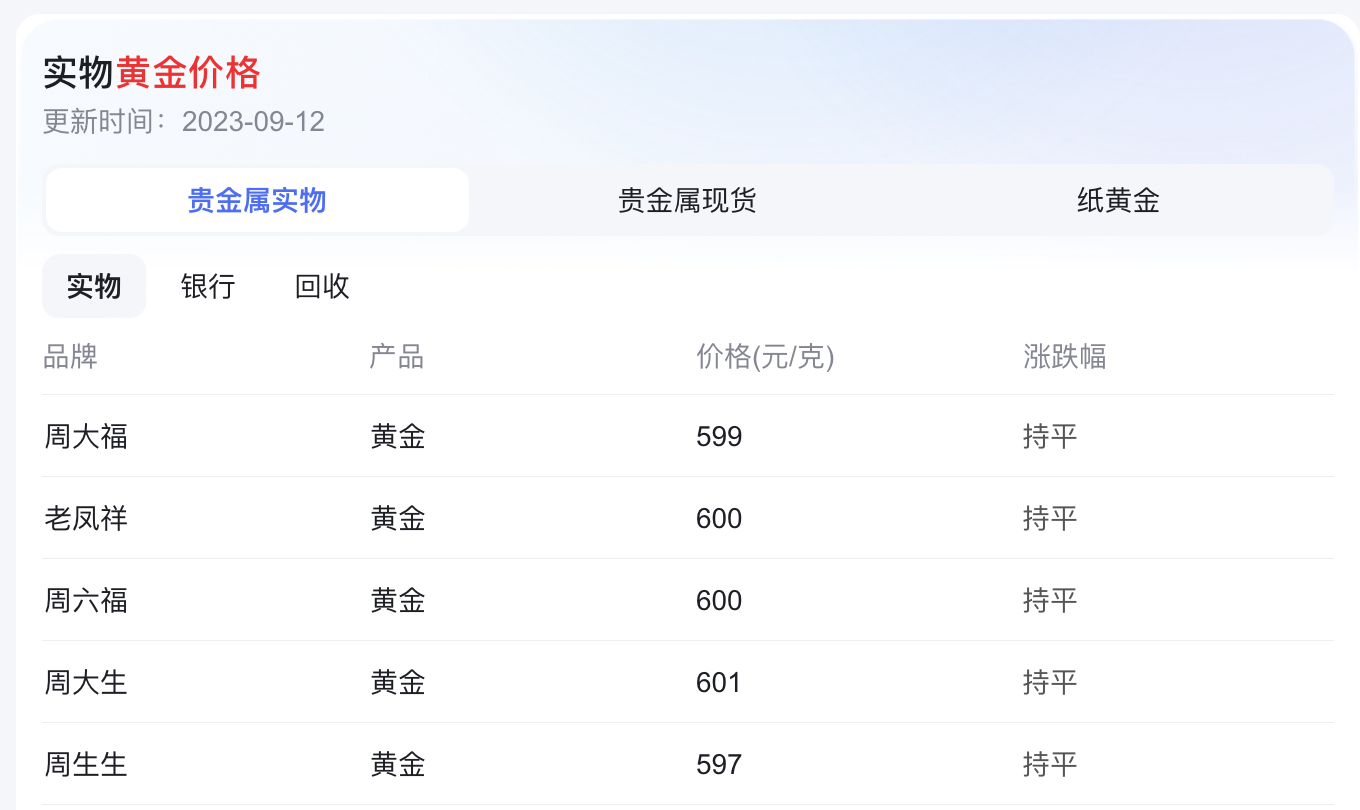Switch to the 贵金属现货 tab

point(687,200)
